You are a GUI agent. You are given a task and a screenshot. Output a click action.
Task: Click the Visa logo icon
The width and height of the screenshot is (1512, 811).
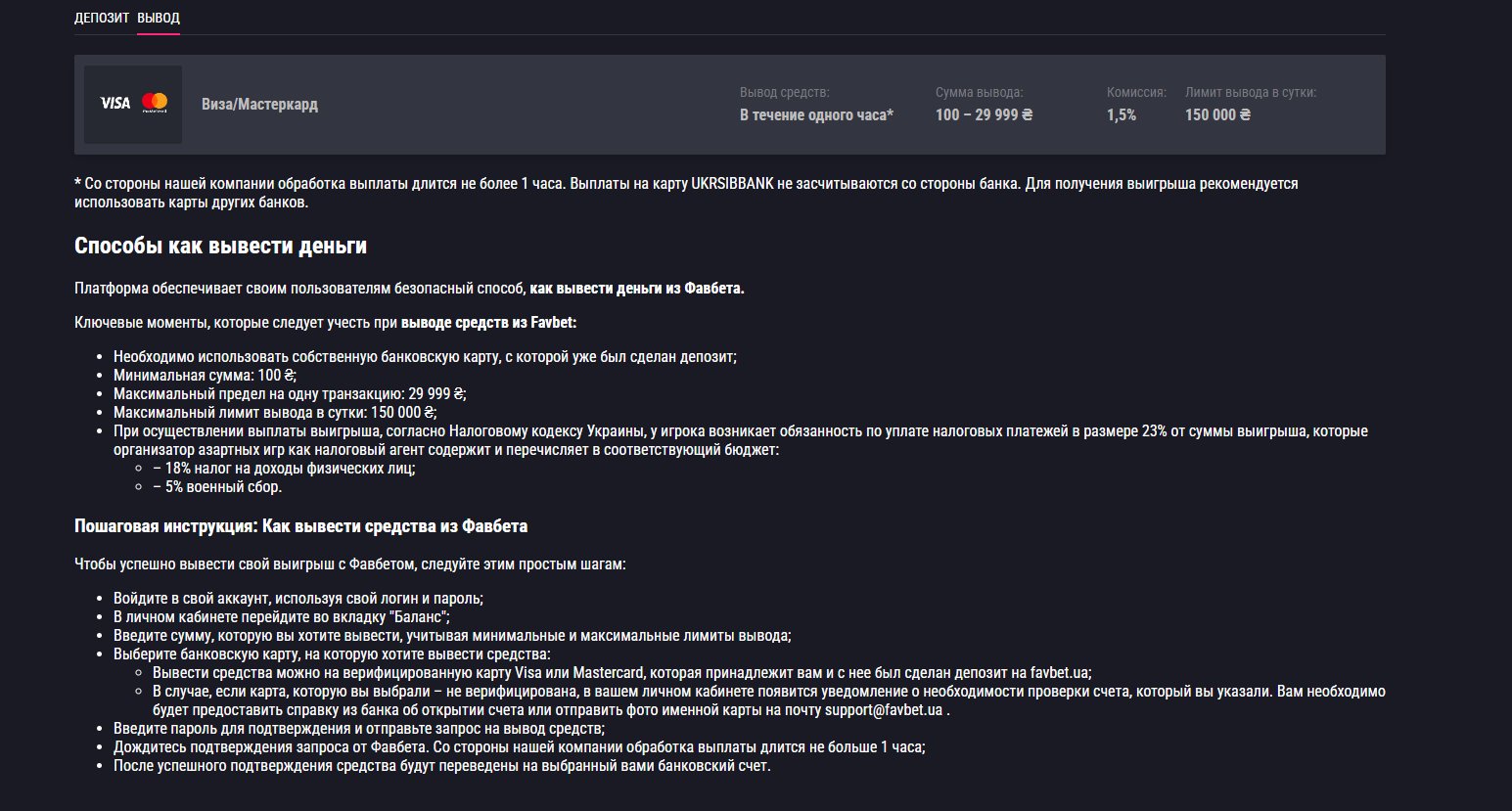point(115,103)
